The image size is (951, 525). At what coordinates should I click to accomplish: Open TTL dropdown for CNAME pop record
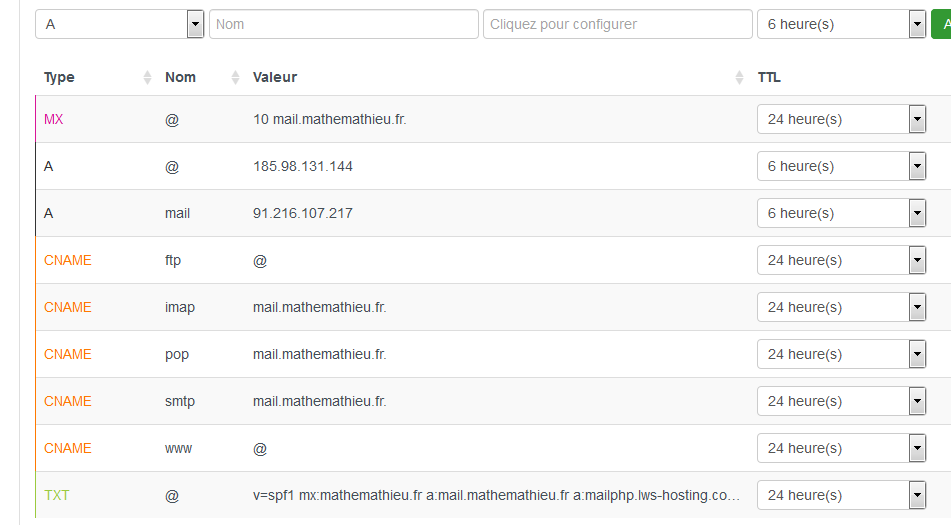click(841, 354)
